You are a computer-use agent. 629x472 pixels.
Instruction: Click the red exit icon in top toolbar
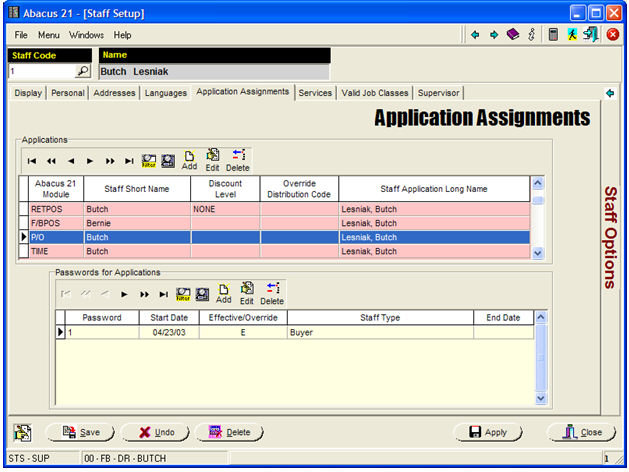tap(613, 35)
